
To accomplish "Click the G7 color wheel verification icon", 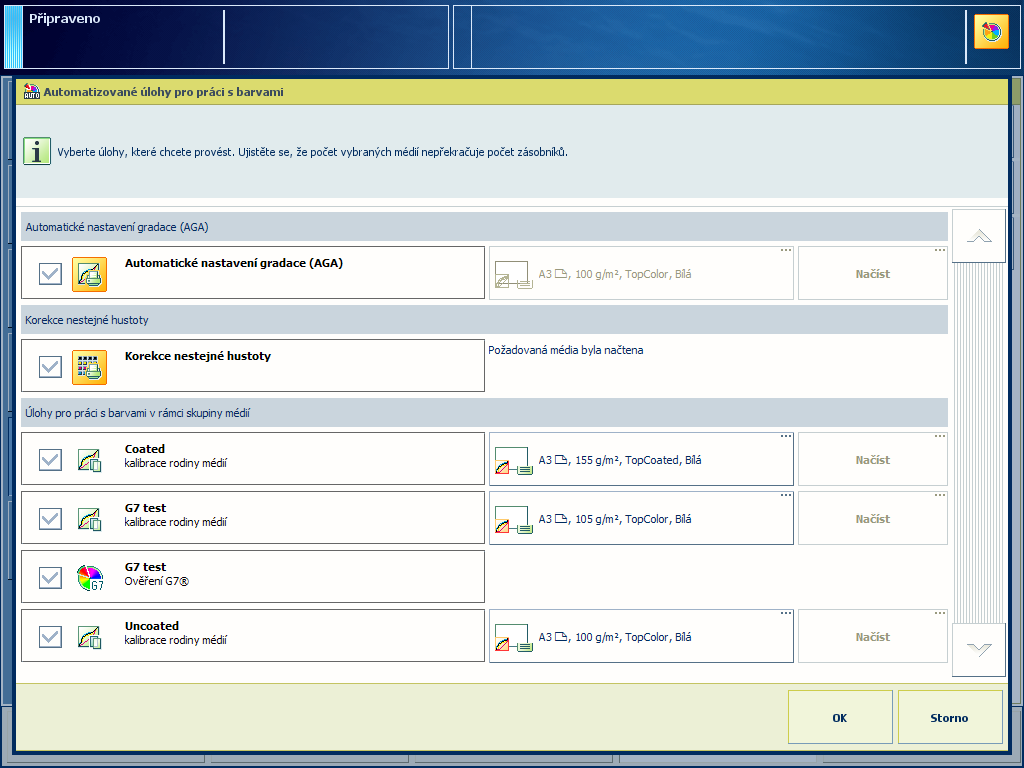I will [x=90, y=578].
